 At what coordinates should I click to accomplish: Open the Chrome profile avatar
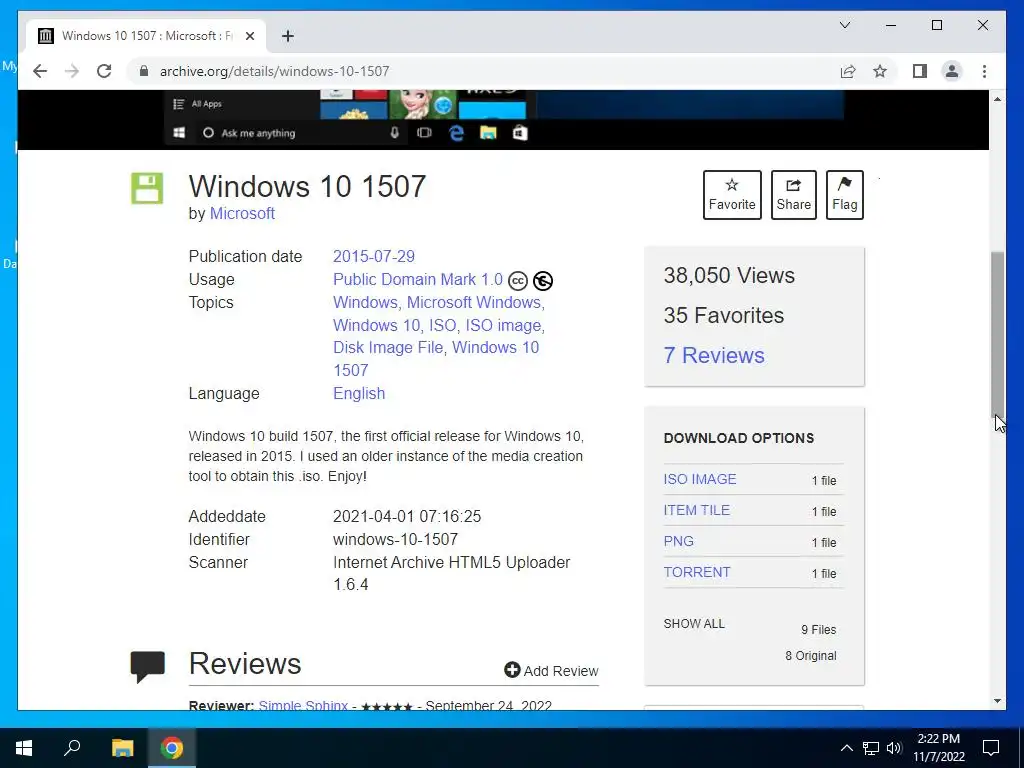[x=952, y=71]
